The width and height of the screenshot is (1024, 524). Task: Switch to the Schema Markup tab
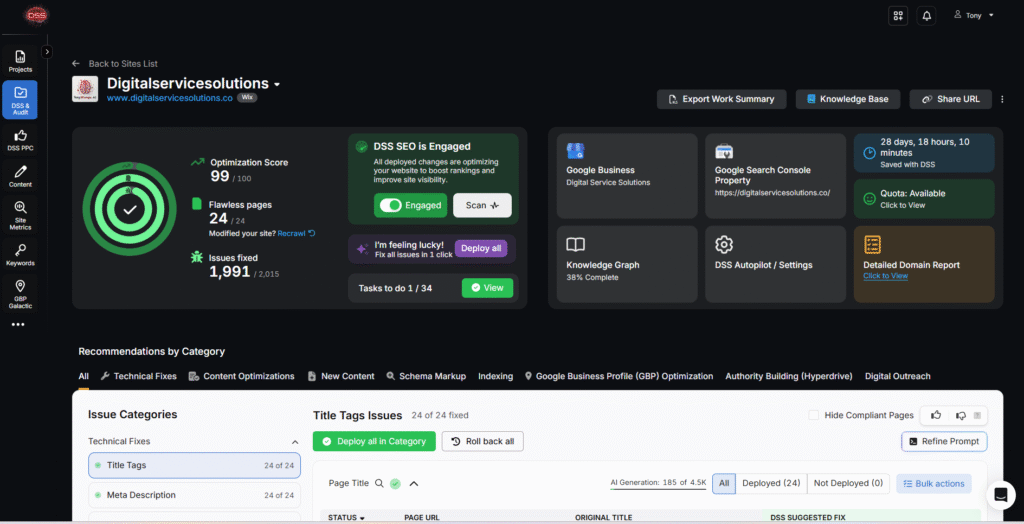426,376
